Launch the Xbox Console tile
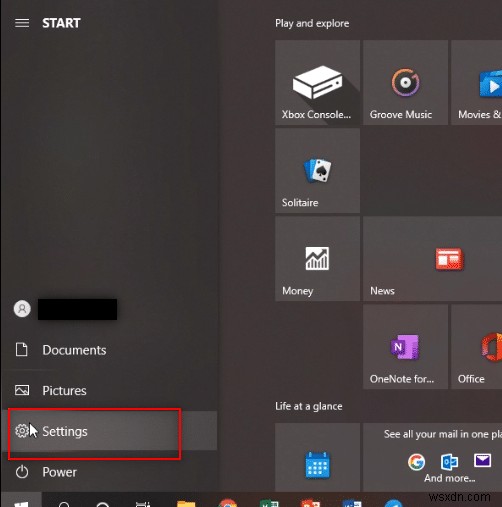Image resolution: width=502 pixels, height=507 pixels. tap(317, 83)
